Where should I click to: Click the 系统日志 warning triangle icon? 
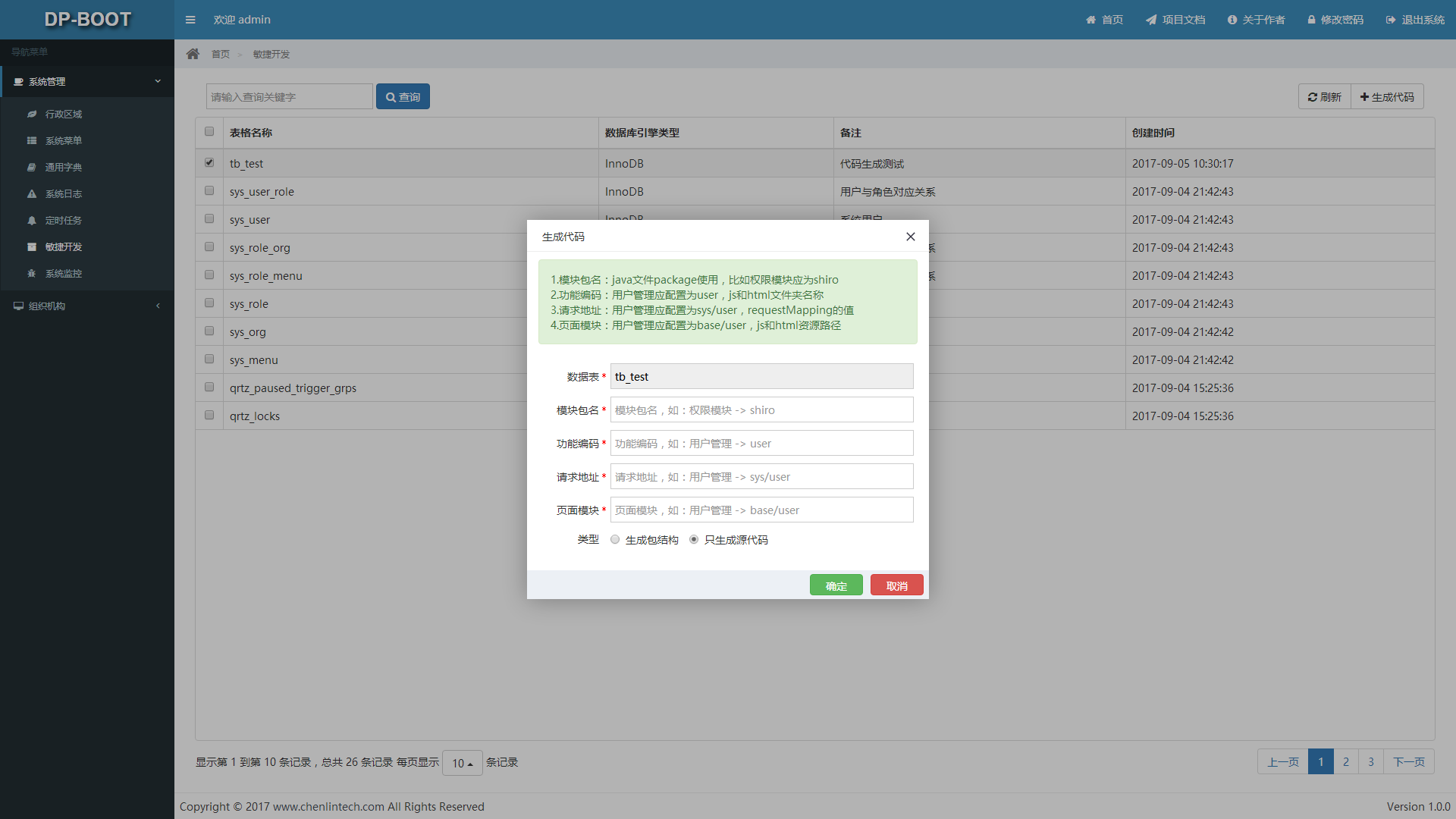point(32,193)
